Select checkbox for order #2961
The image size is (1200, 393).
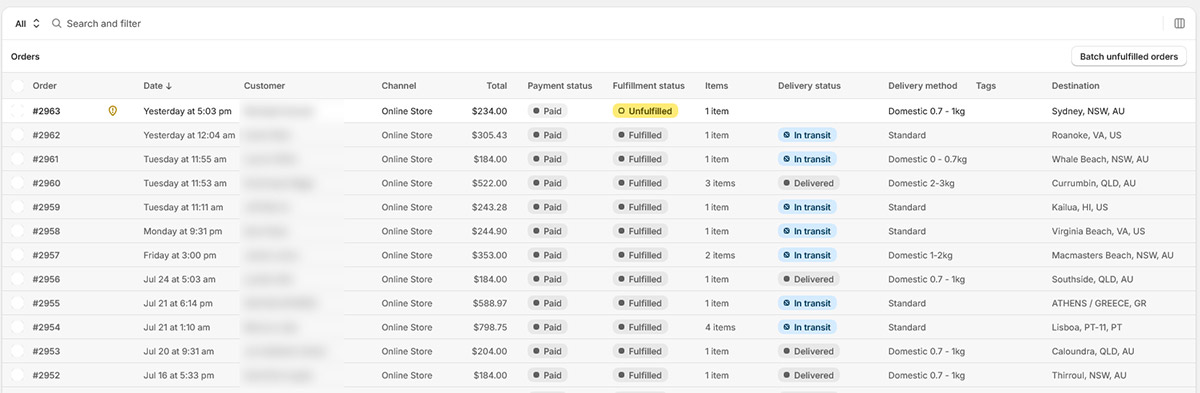pyautogui.click(x=17, y=159)
